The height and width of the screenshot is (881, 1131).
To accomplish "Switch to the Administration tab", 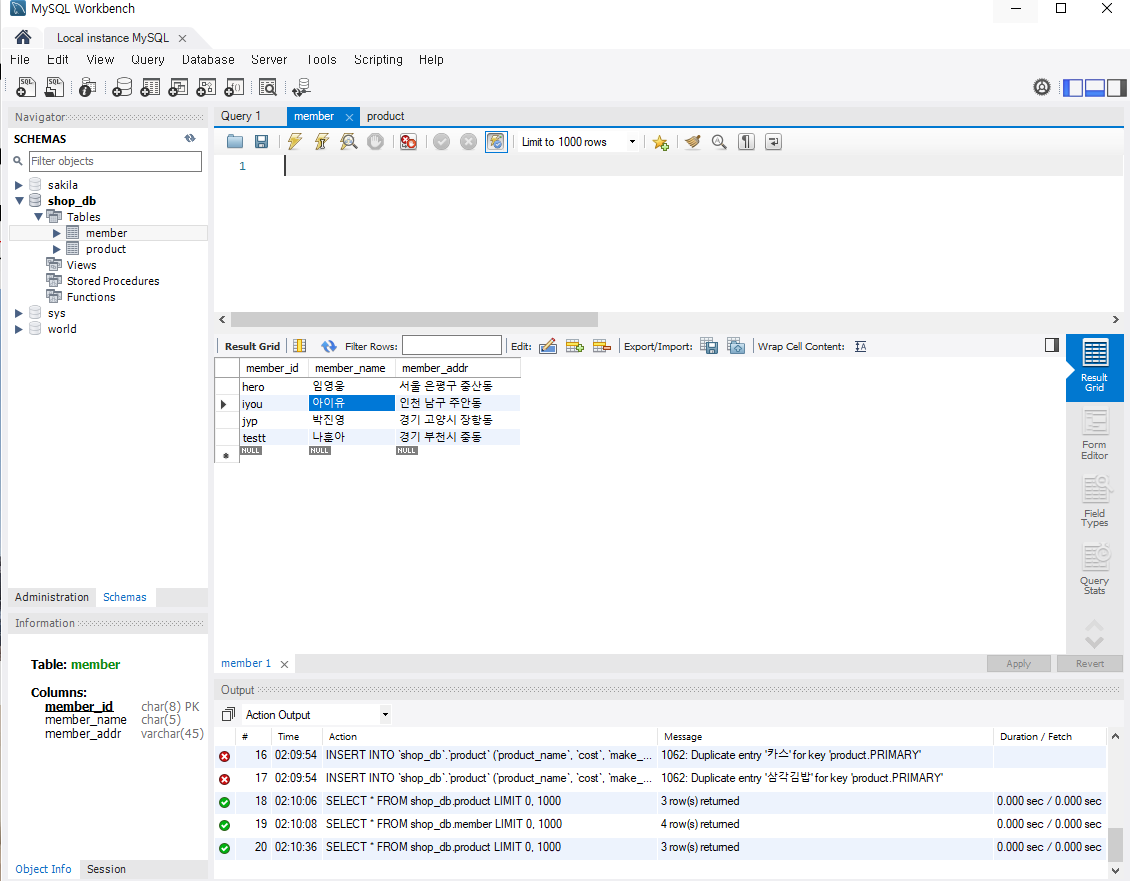I will pos(52,597).
